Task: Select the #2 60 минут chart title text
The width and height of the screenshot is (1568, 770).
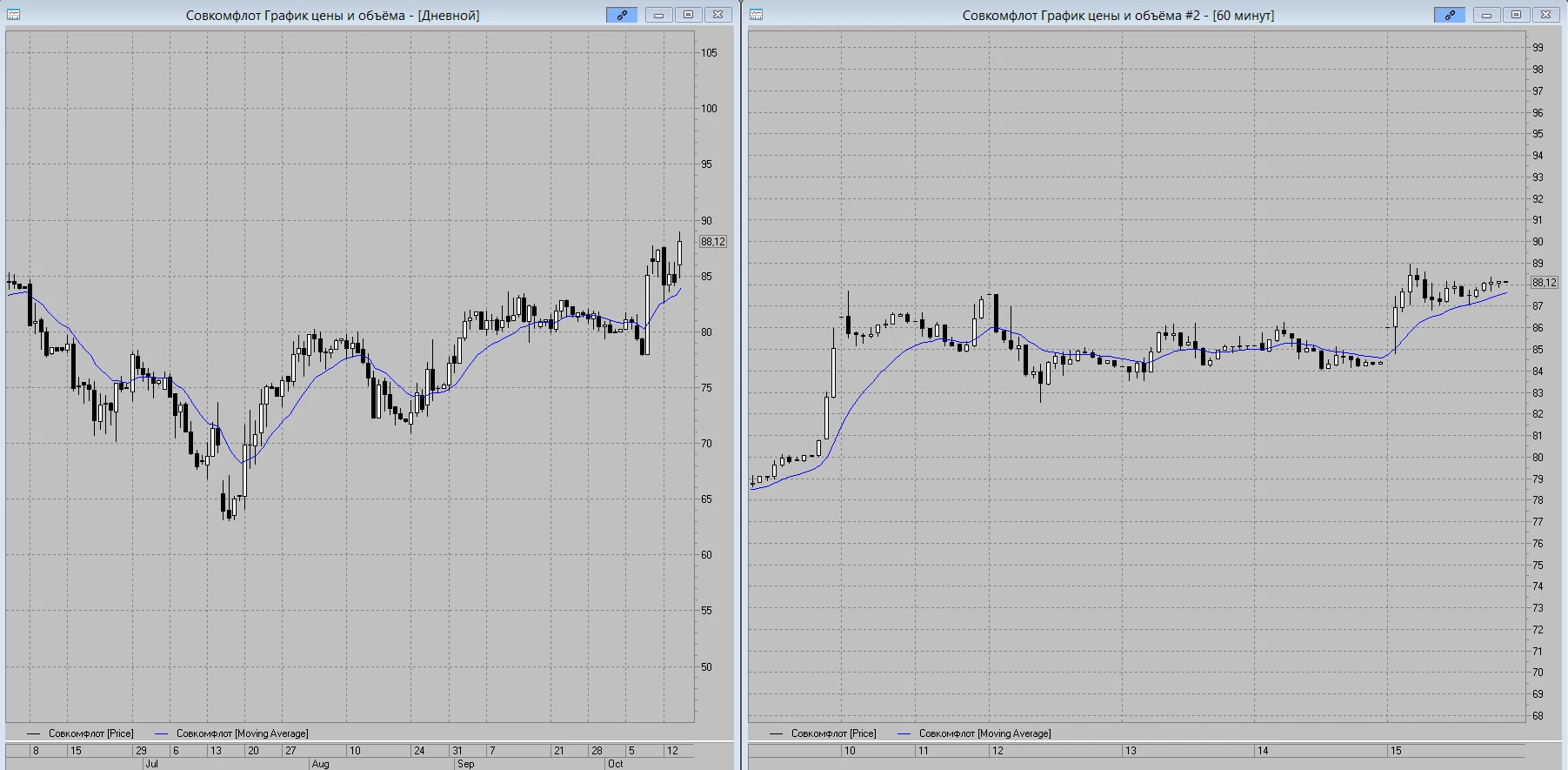Action: tap(1118, 16)
